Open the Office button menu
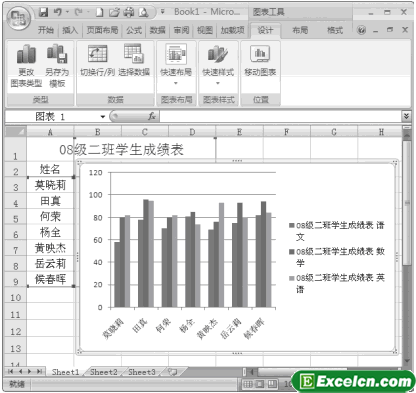Screen dimensions: 416x393 pyautogui.click(x=19, y=18)
